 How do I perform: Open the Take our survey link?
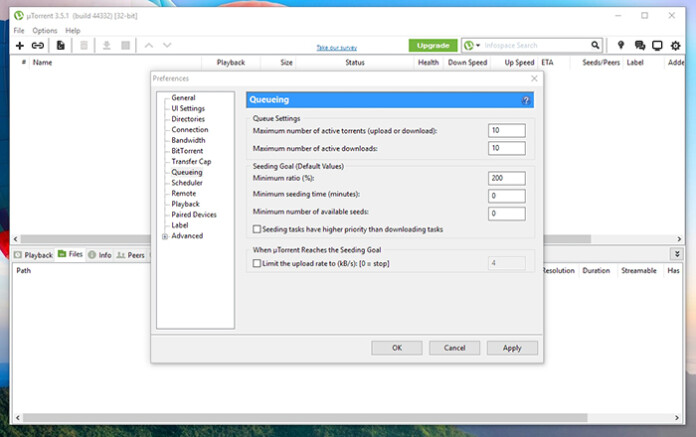(x=336, y=47)
